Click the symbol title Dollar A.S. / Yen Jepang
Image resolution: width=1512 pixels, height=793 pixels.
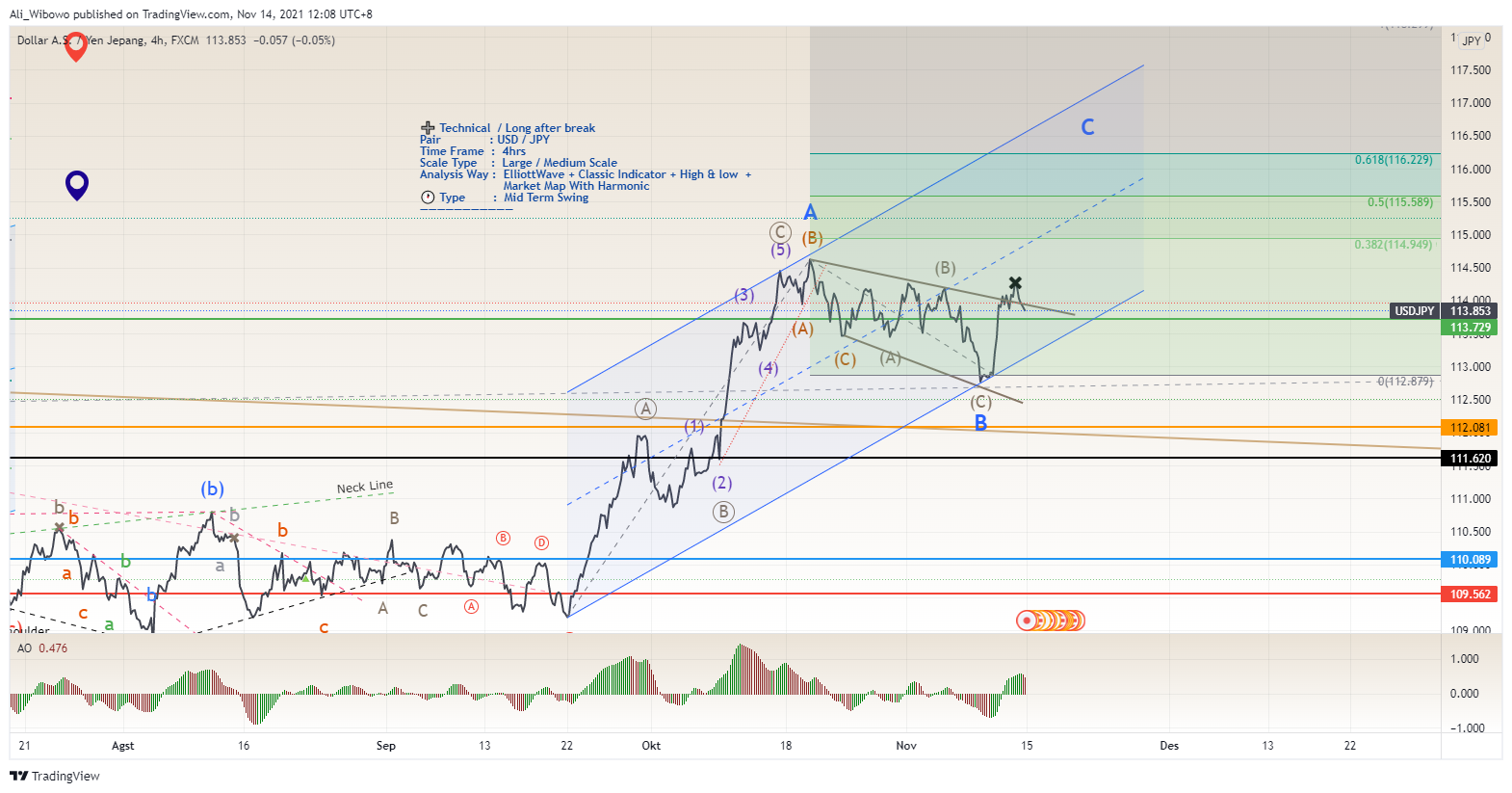click(x=81, y=40)
